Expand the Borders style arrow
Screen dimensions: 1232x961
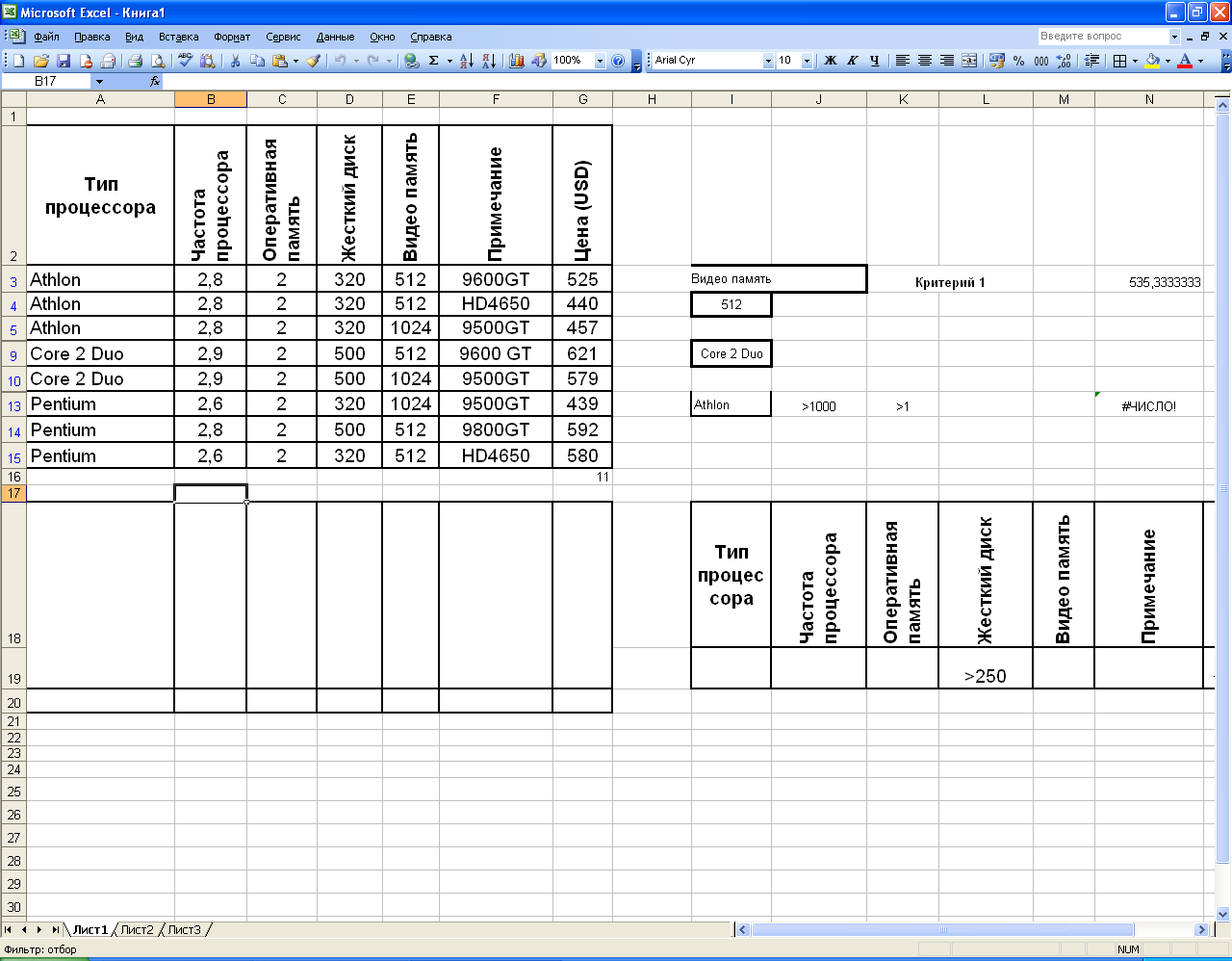pos(1135,61)
